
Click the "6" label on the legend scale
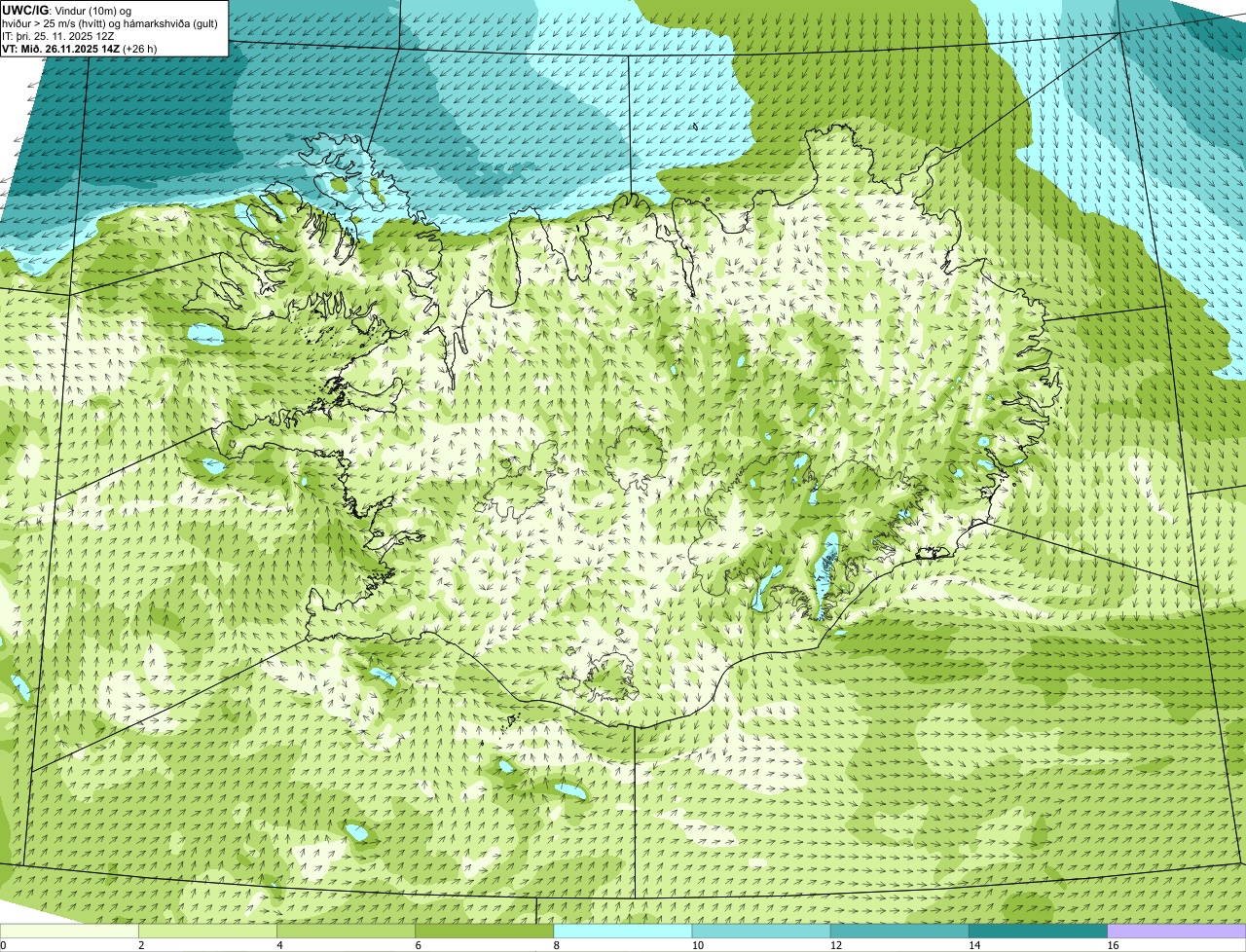pos(418,945)
